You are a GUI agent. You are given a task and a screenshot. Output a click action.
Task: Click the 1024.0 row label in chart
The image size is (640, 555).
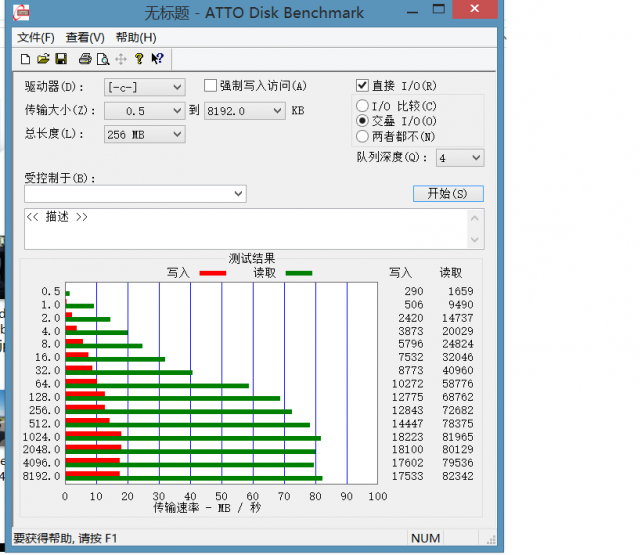click(x=41, y=437)
